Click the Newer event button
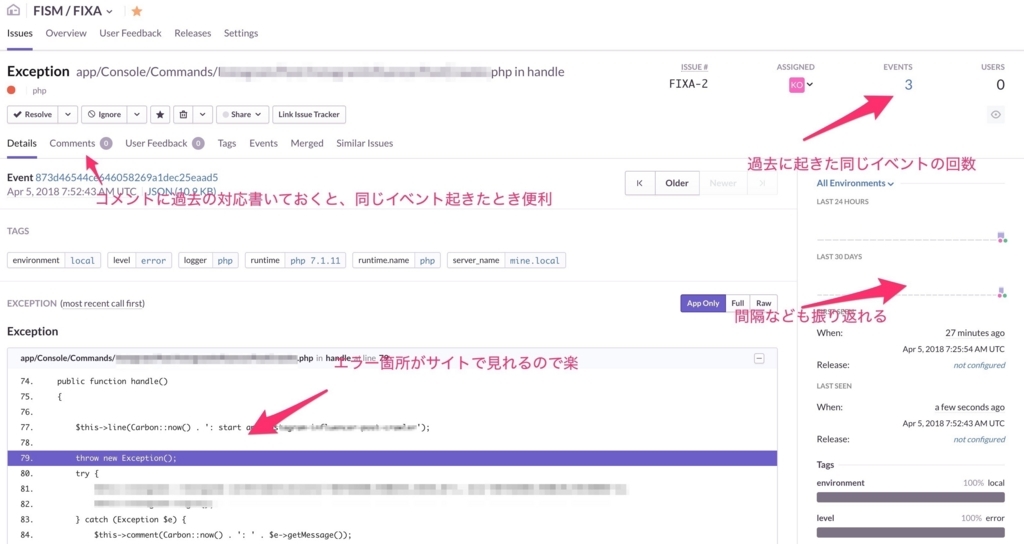1024x544 pixels. (x=722, y=183)
